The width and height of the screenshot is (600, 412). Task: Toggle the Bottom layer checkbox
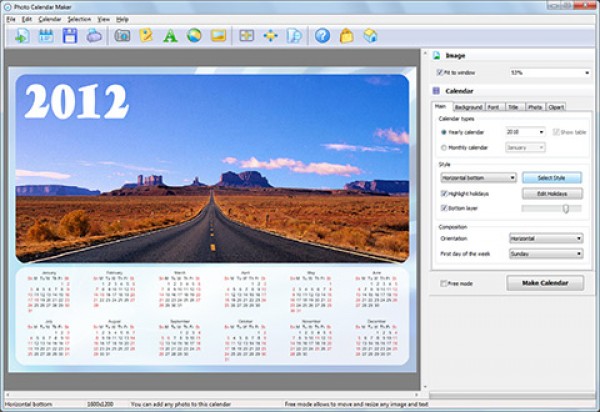click(444, 208)
